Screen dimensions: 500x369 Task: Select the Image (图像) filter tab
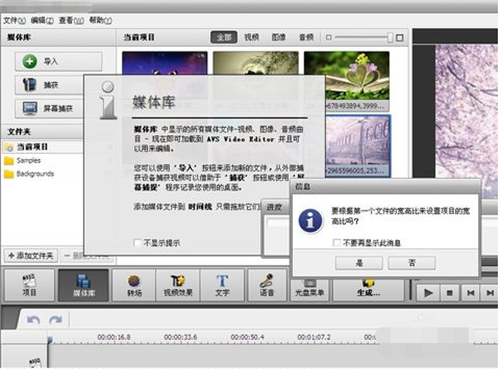point(279,37)
